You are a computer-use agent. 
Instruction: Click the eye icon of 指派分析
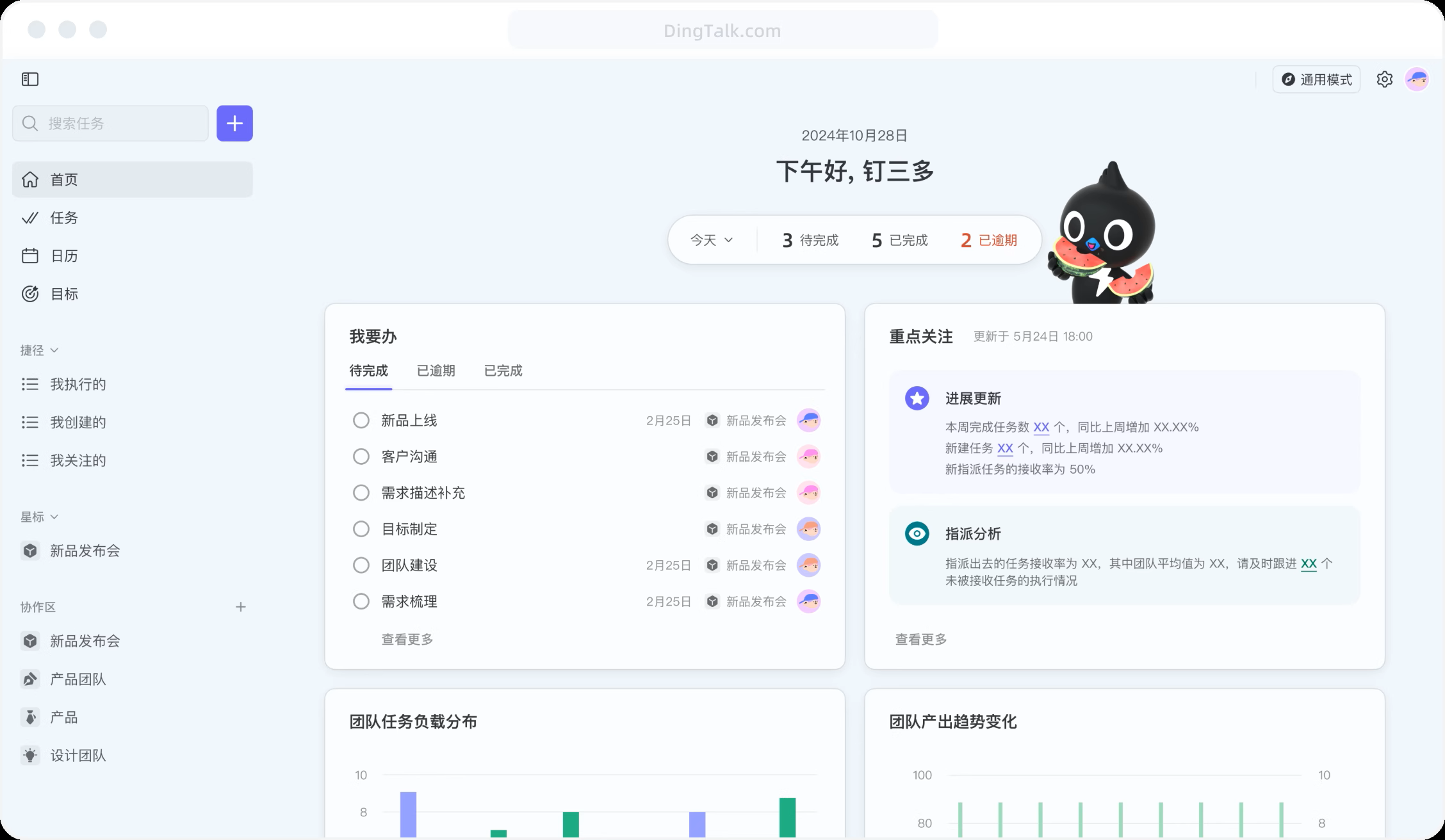[917, 533]
